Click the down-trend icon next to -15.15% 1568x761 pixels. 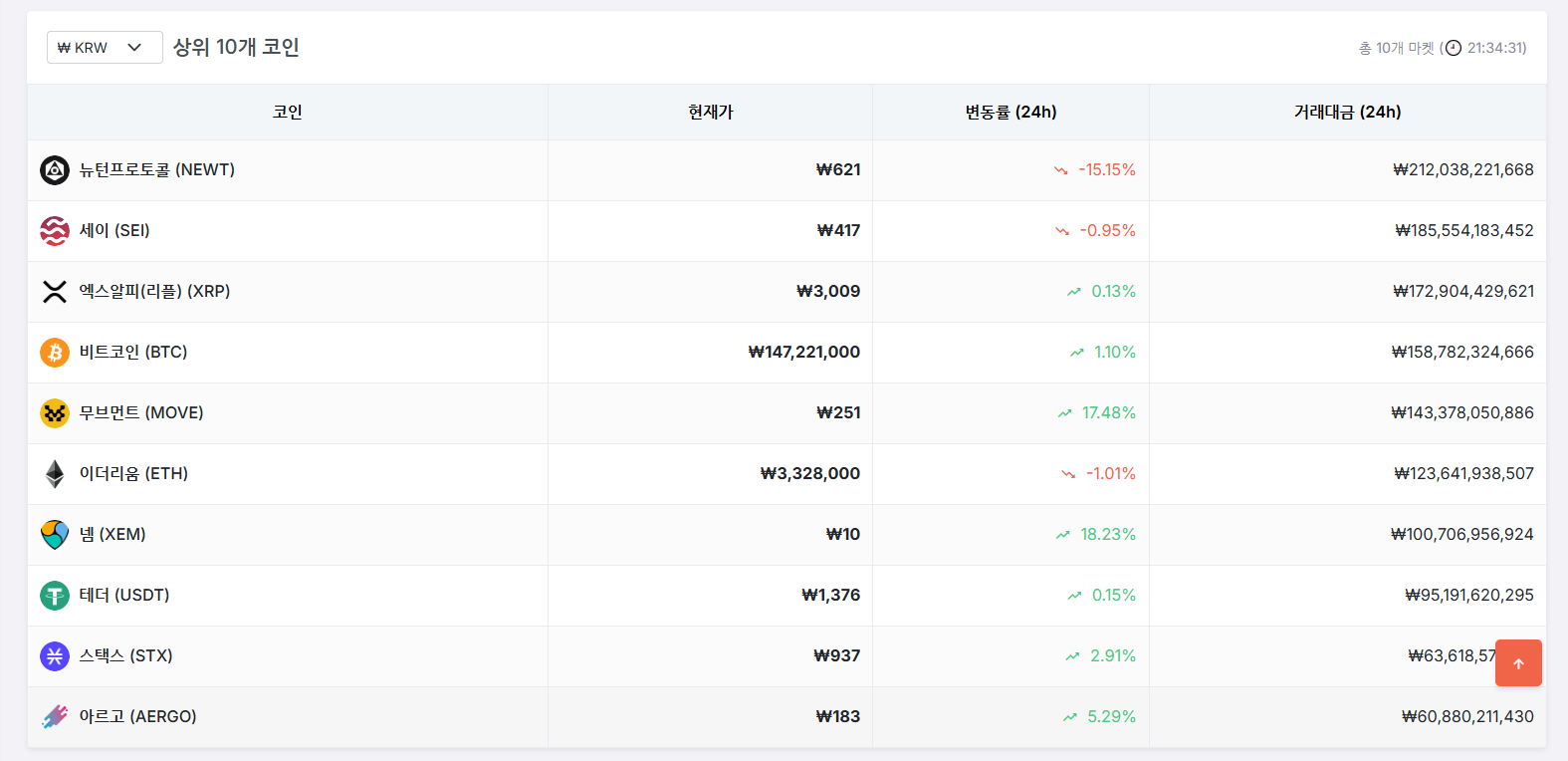point(1061,170)
